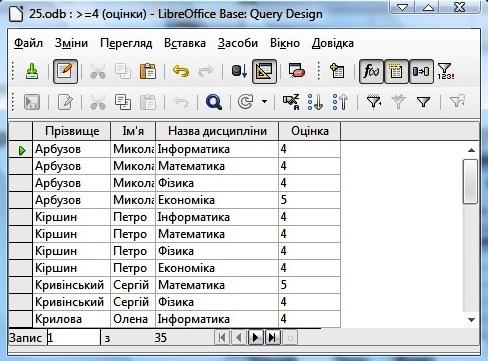
Task: Click the Оцінка column header
Action: [x=310, y=131]
